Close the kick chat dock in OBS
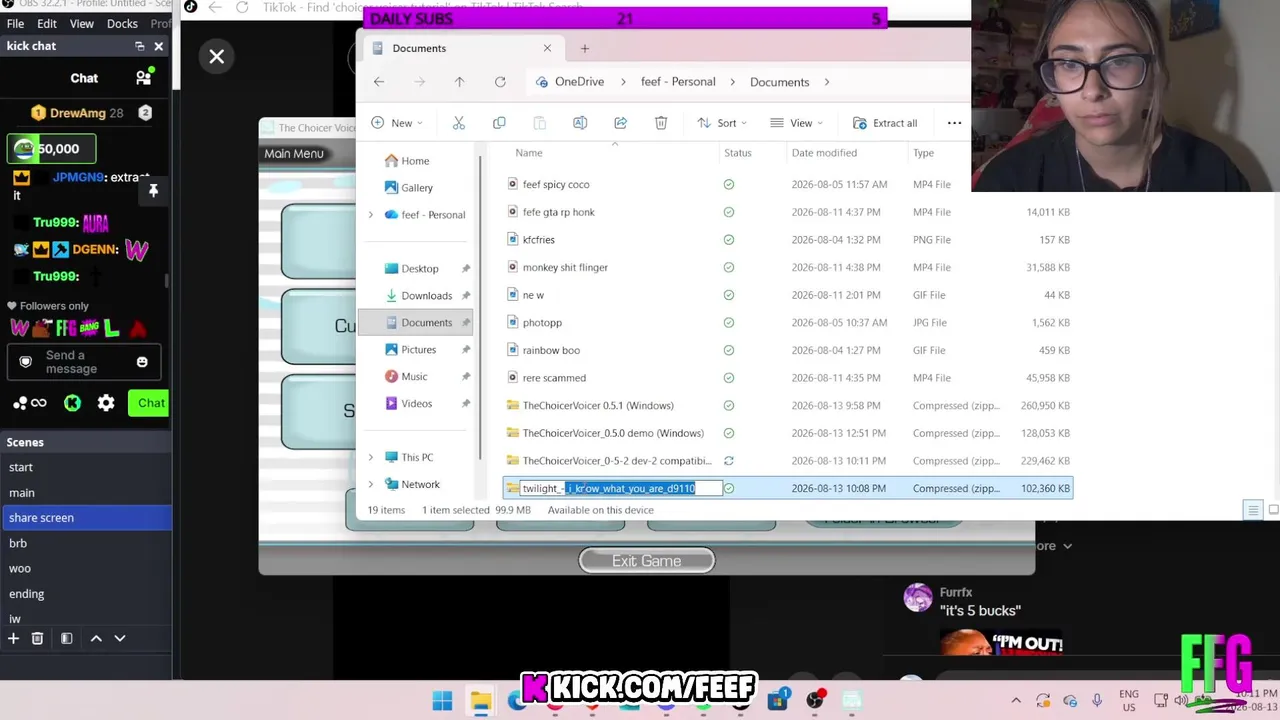 point(158,46)
